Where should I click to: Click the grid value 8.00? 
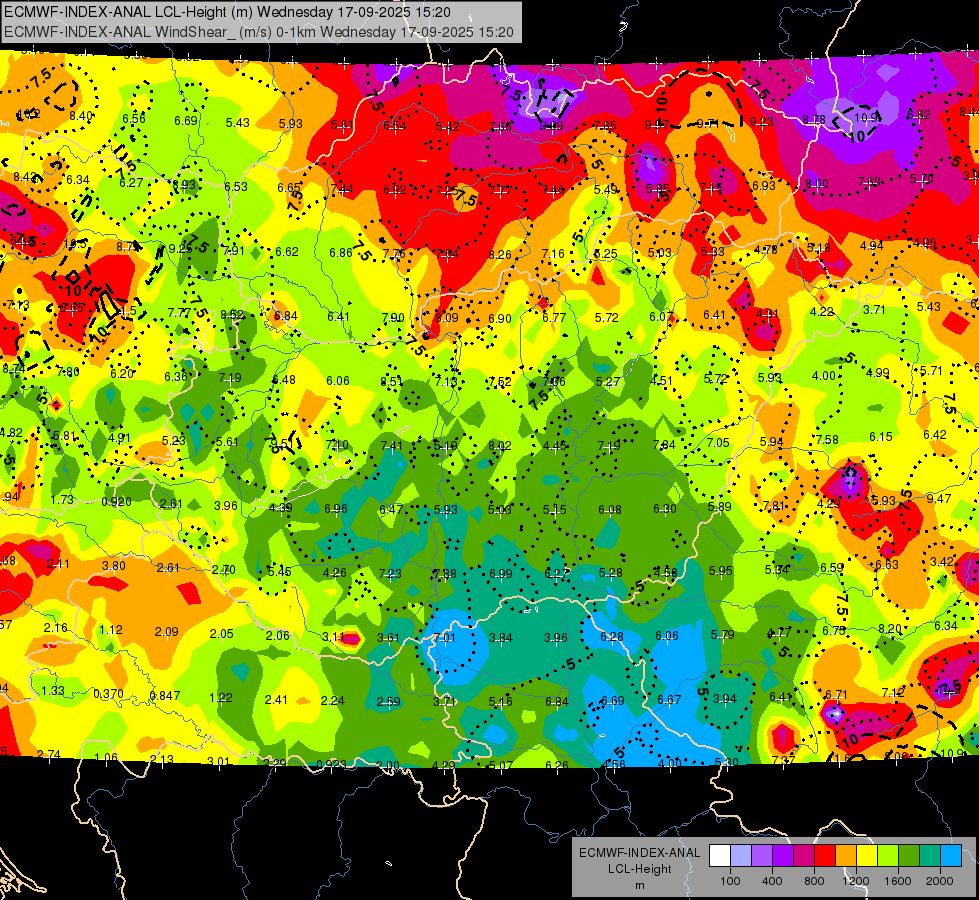coord(817,184)
